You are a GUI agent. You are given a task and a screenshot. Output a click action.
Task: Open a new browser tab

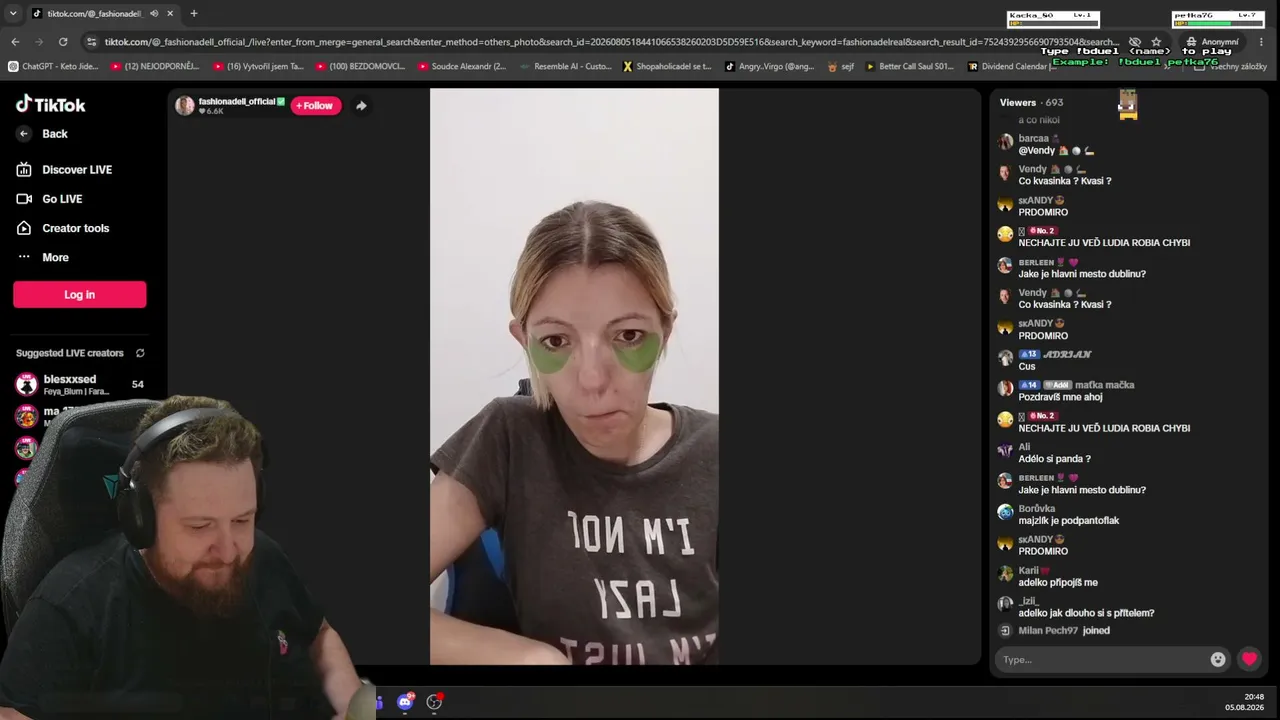tap(194, 13)
